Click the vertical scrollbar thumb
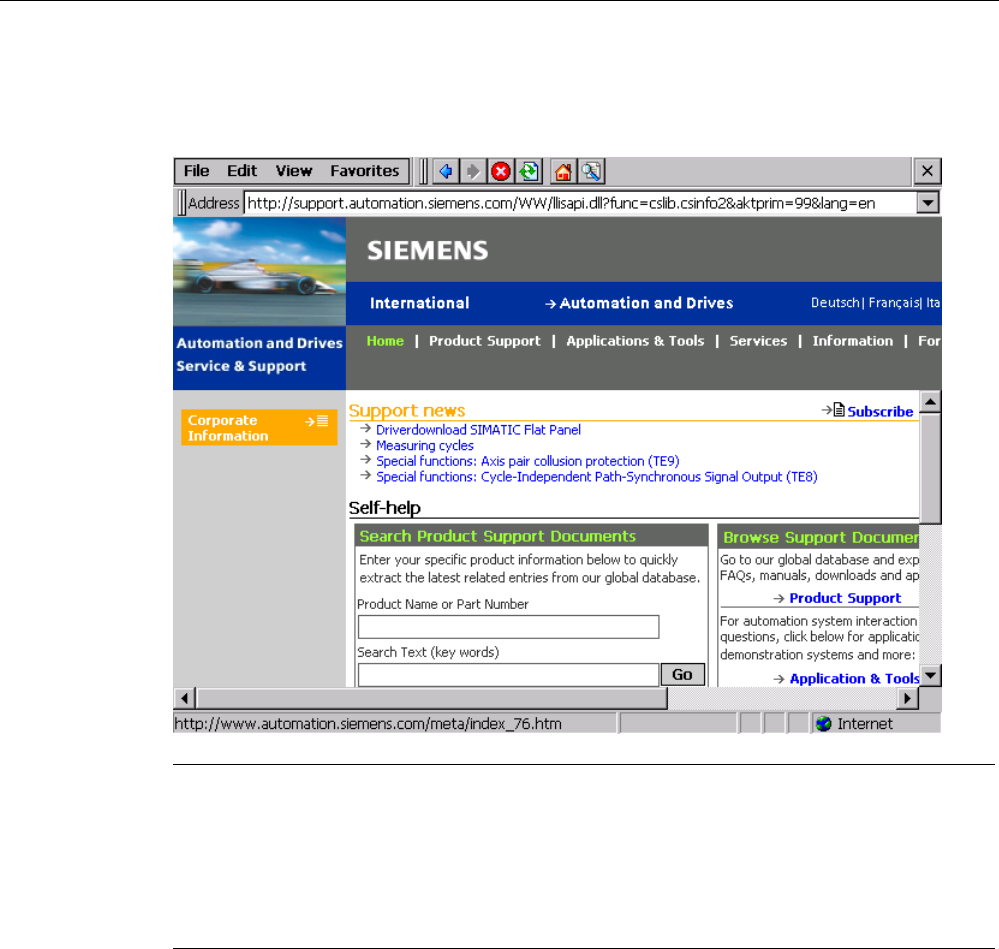 tap(931, 468)
